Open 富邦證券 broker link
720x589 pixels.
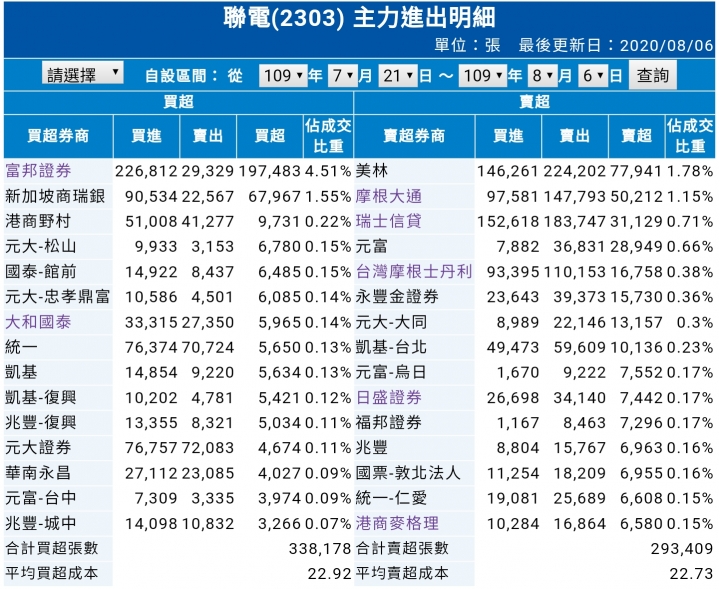39,171
